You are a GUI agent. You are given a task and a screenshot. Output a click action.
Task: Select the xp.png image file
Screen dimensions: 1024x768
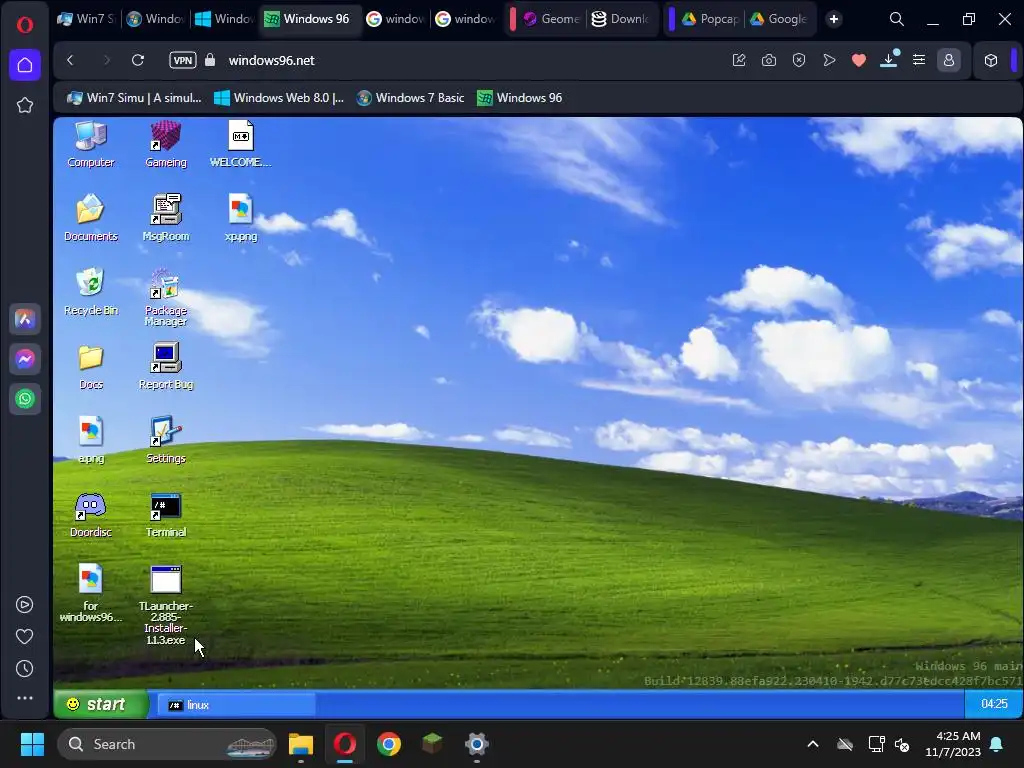pos(240,218)
